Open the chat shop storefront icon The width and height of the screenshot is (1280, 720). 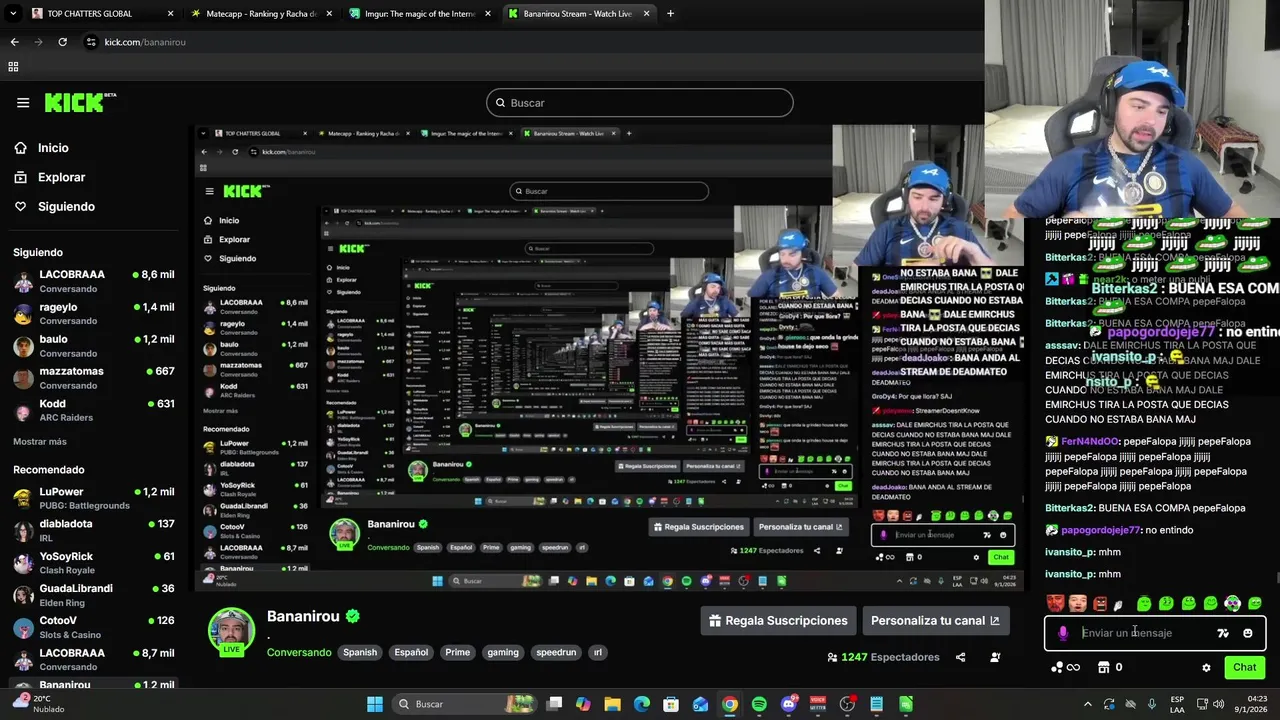pos(1104,667)
